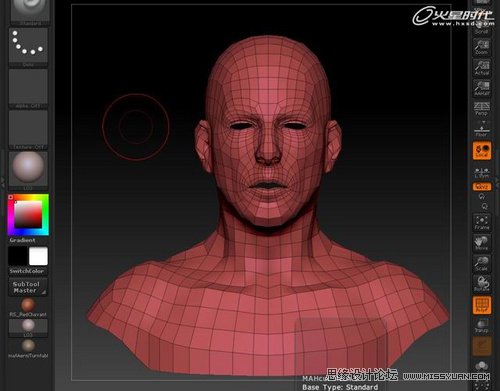The image size is (500, 391).
Task: Click the Scale view icon
Action: [x=482, y=264]
